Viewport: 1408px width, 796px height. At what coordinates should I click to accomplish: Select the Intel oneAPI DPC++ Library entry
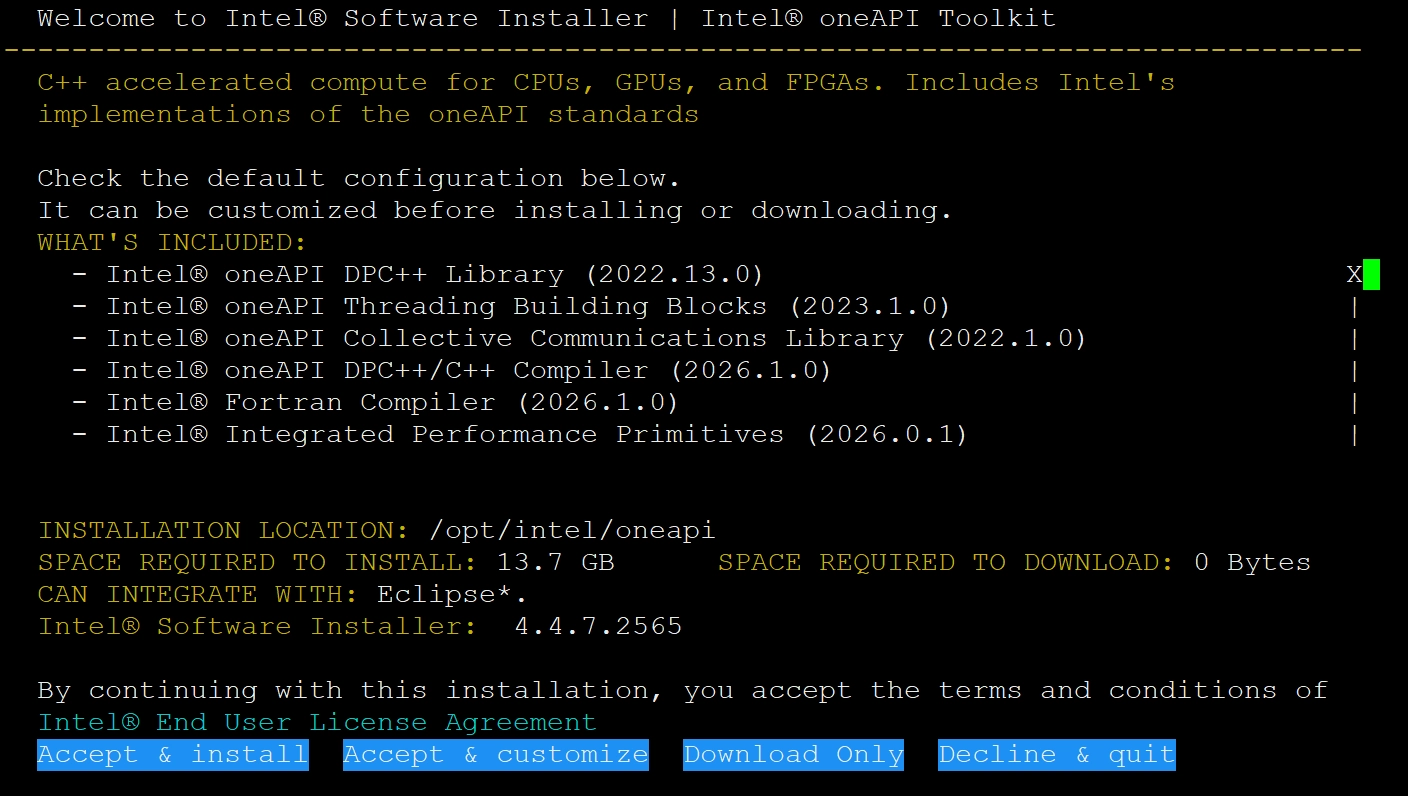click(x=435, y=275)
